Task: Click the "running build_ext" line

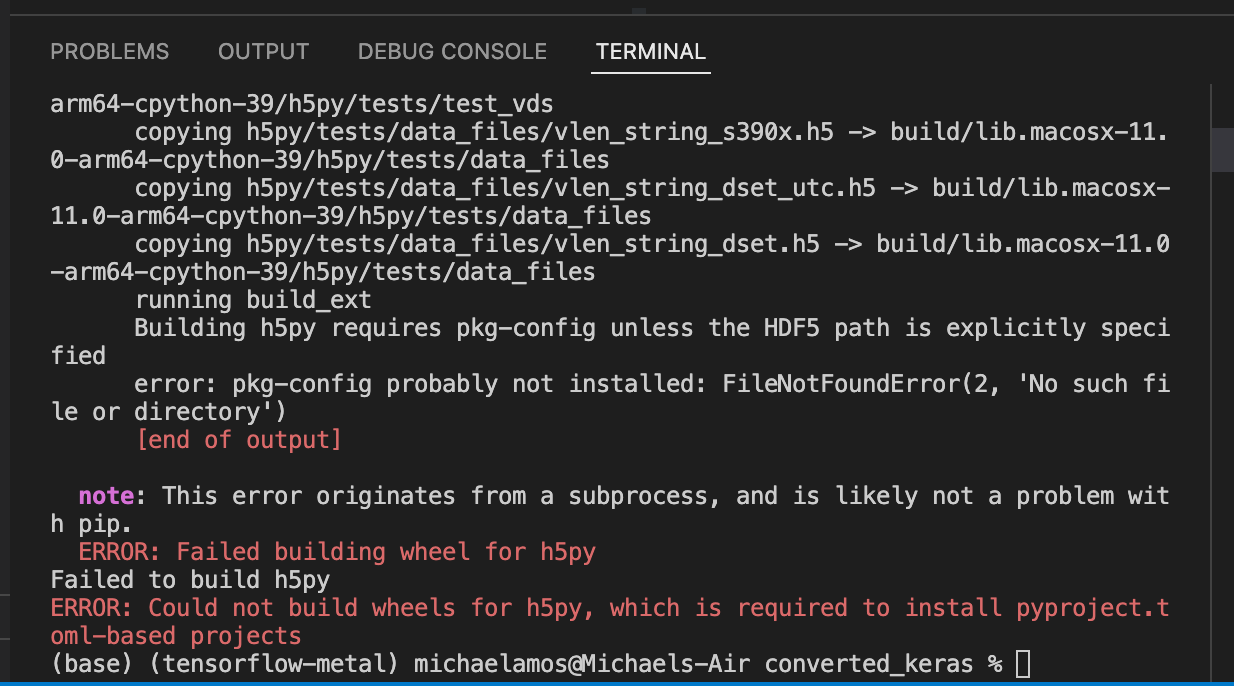Action: 253,300
